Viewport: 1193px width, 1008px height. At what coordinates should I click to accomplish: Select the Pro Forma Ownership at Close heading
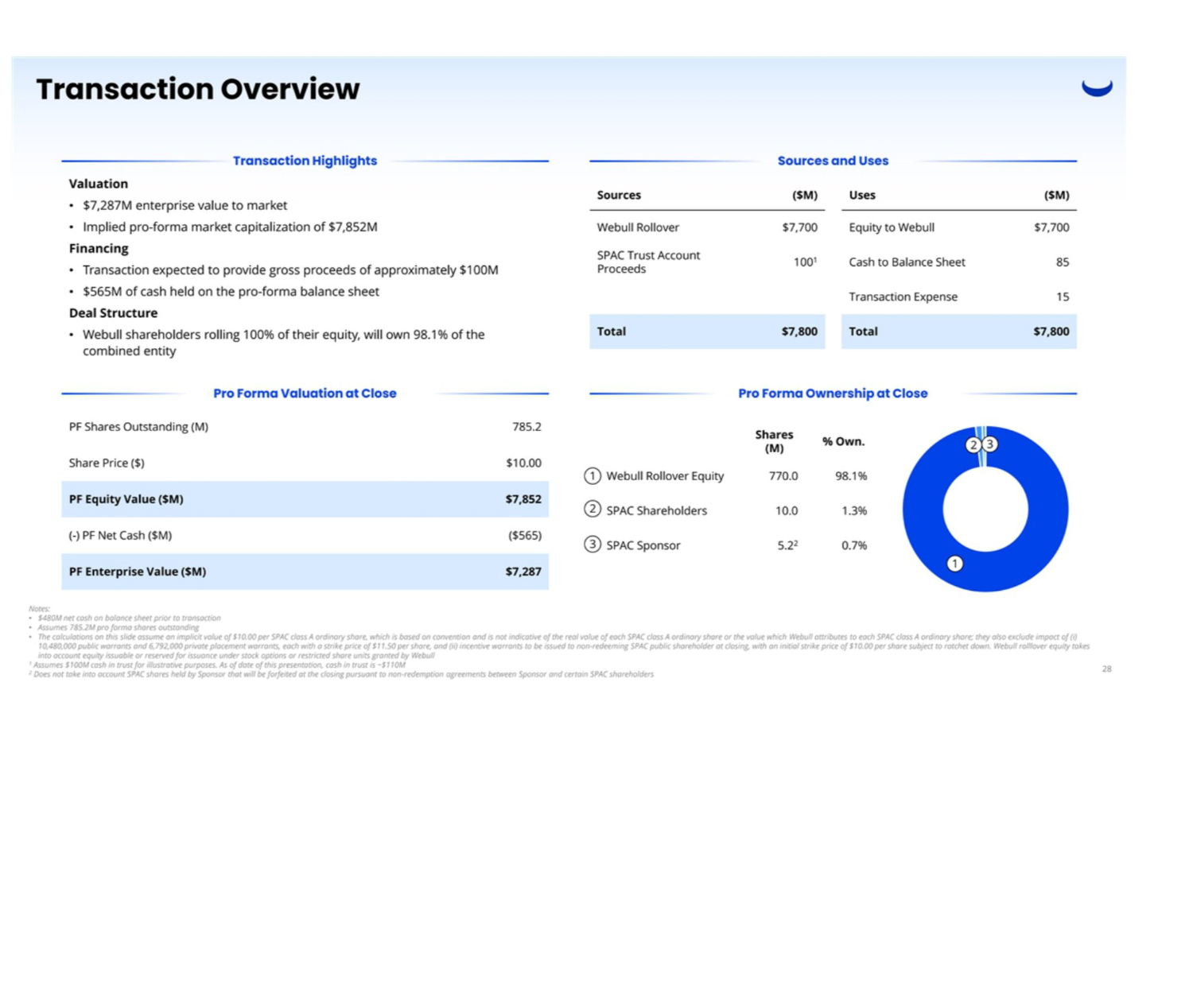point(833,394)
